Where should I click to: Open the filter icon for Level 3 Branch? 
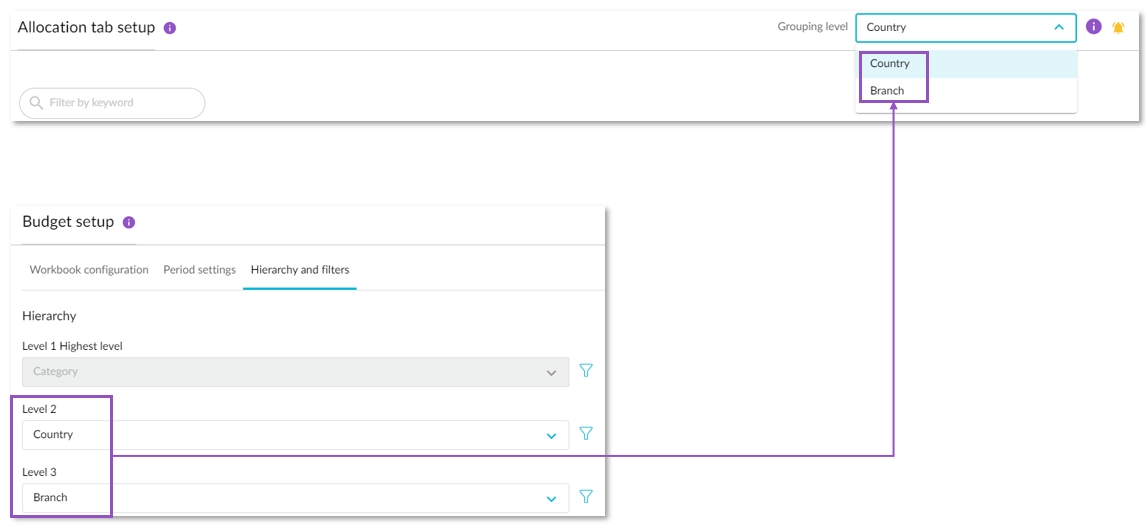coord(586,497)
